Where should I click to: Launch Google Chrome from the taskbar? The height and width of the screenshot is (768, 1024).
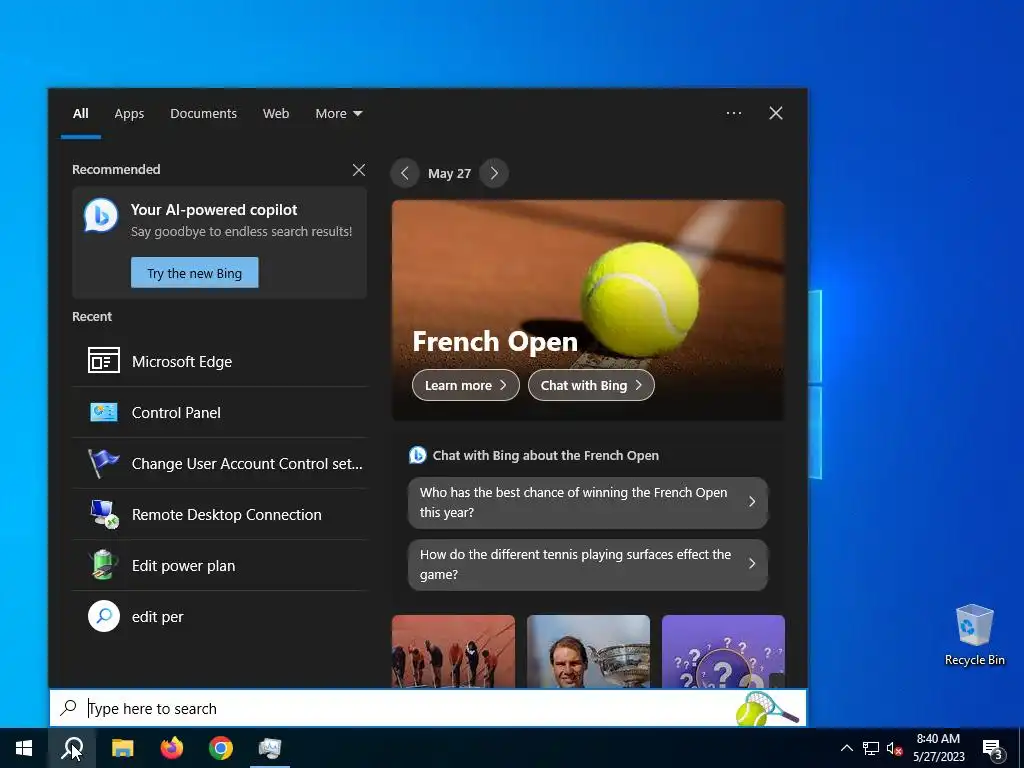(221, 748)
